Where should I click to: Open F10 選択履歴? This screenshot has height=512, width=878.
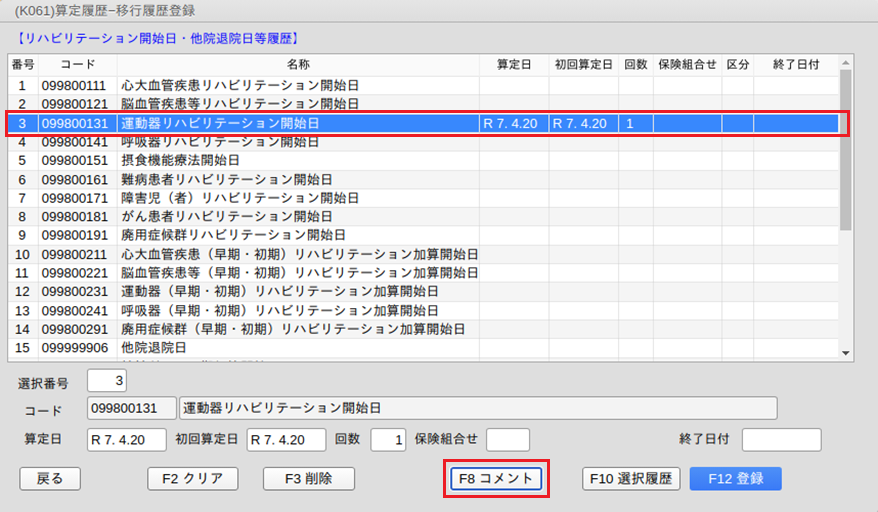(632, 478)
